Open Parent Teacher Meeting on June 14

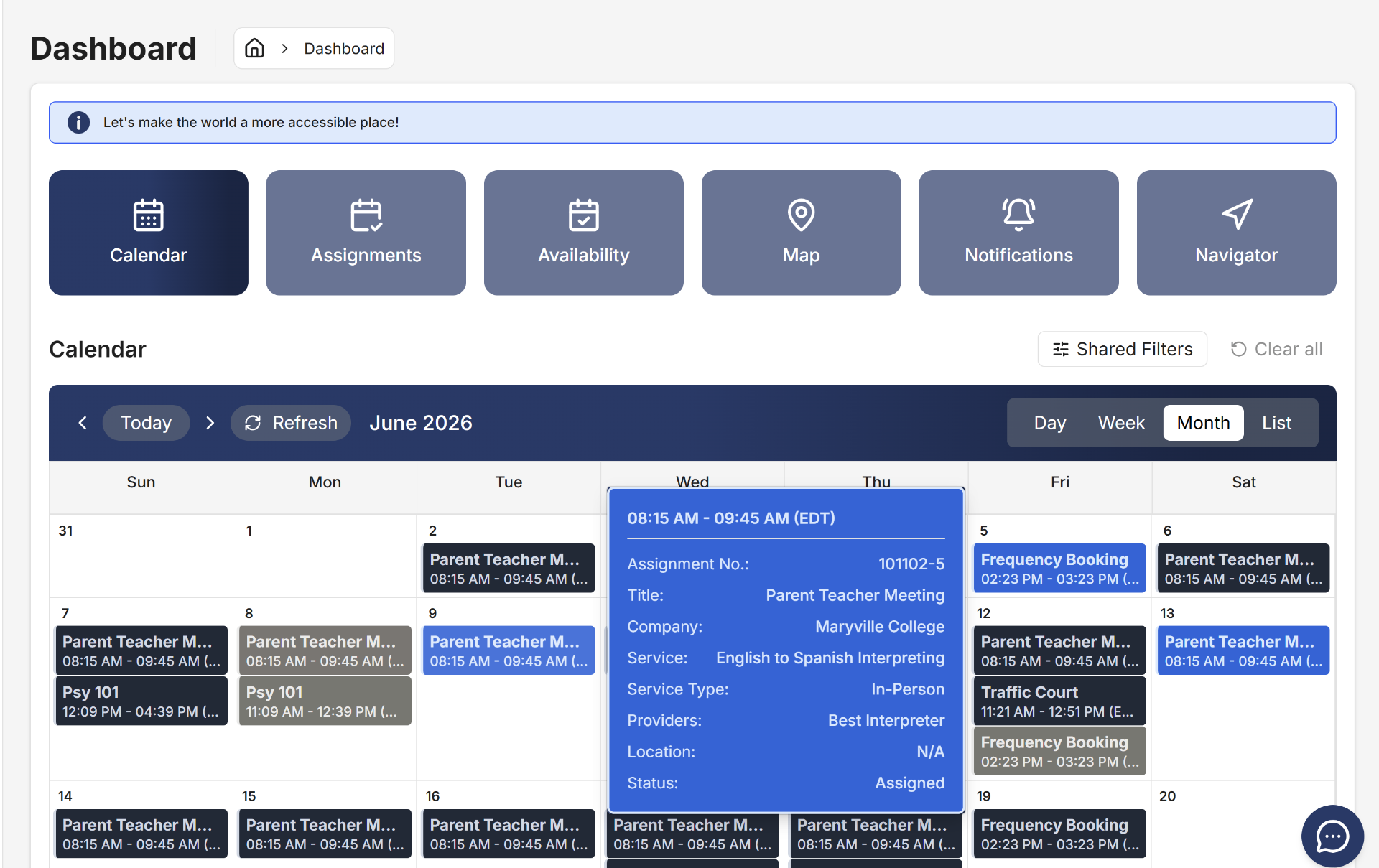point(141,834)
